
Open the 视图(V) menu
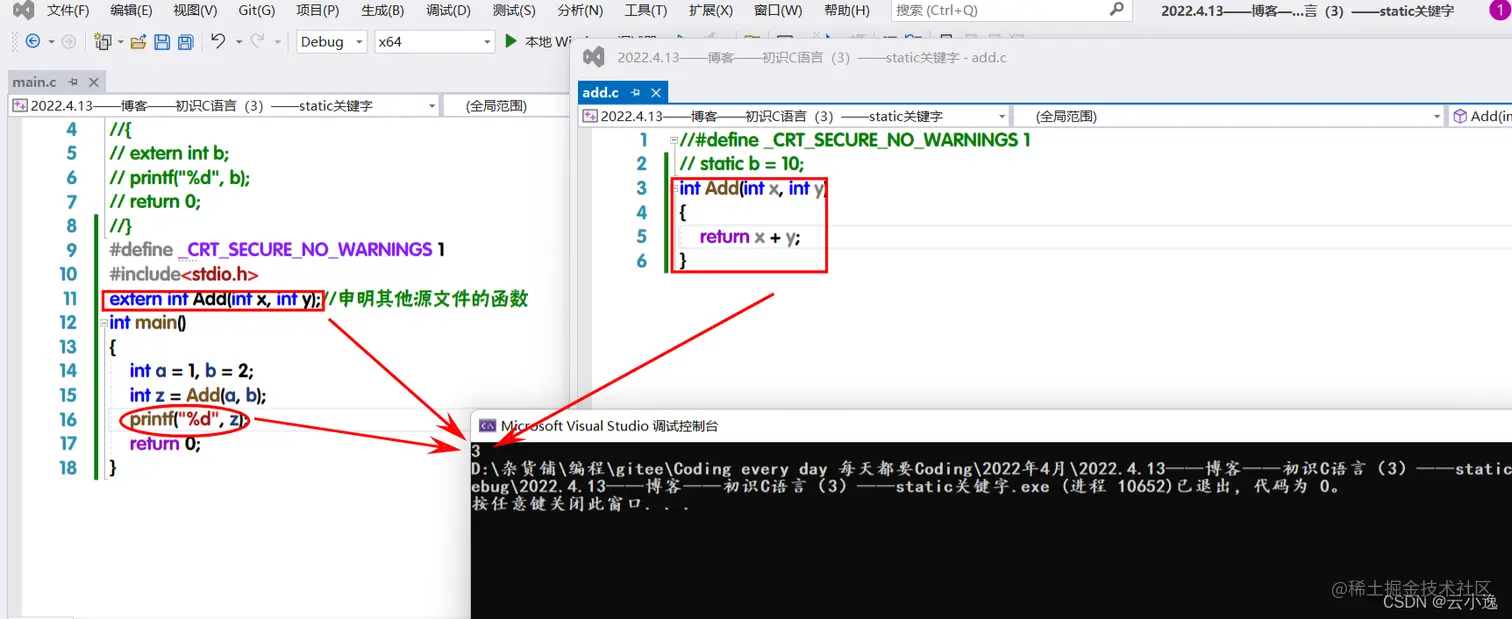(195, 10)
